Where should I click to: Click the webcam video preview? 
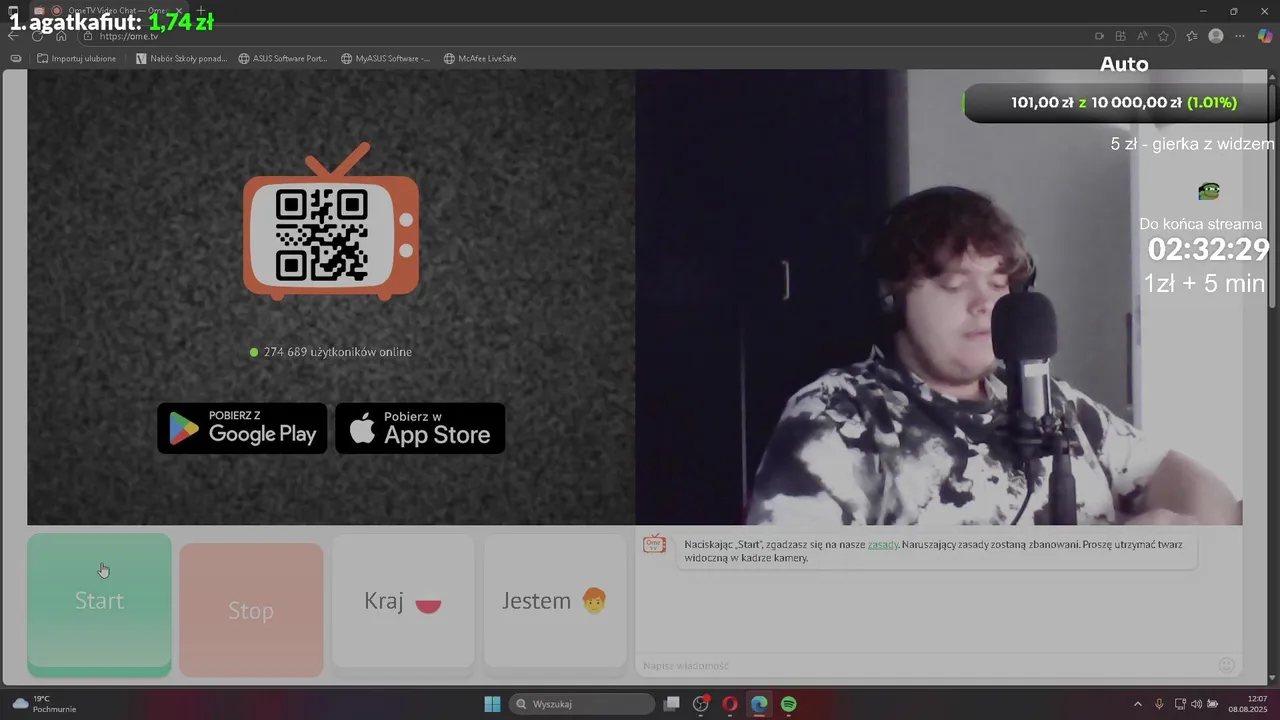click(938, 297)
